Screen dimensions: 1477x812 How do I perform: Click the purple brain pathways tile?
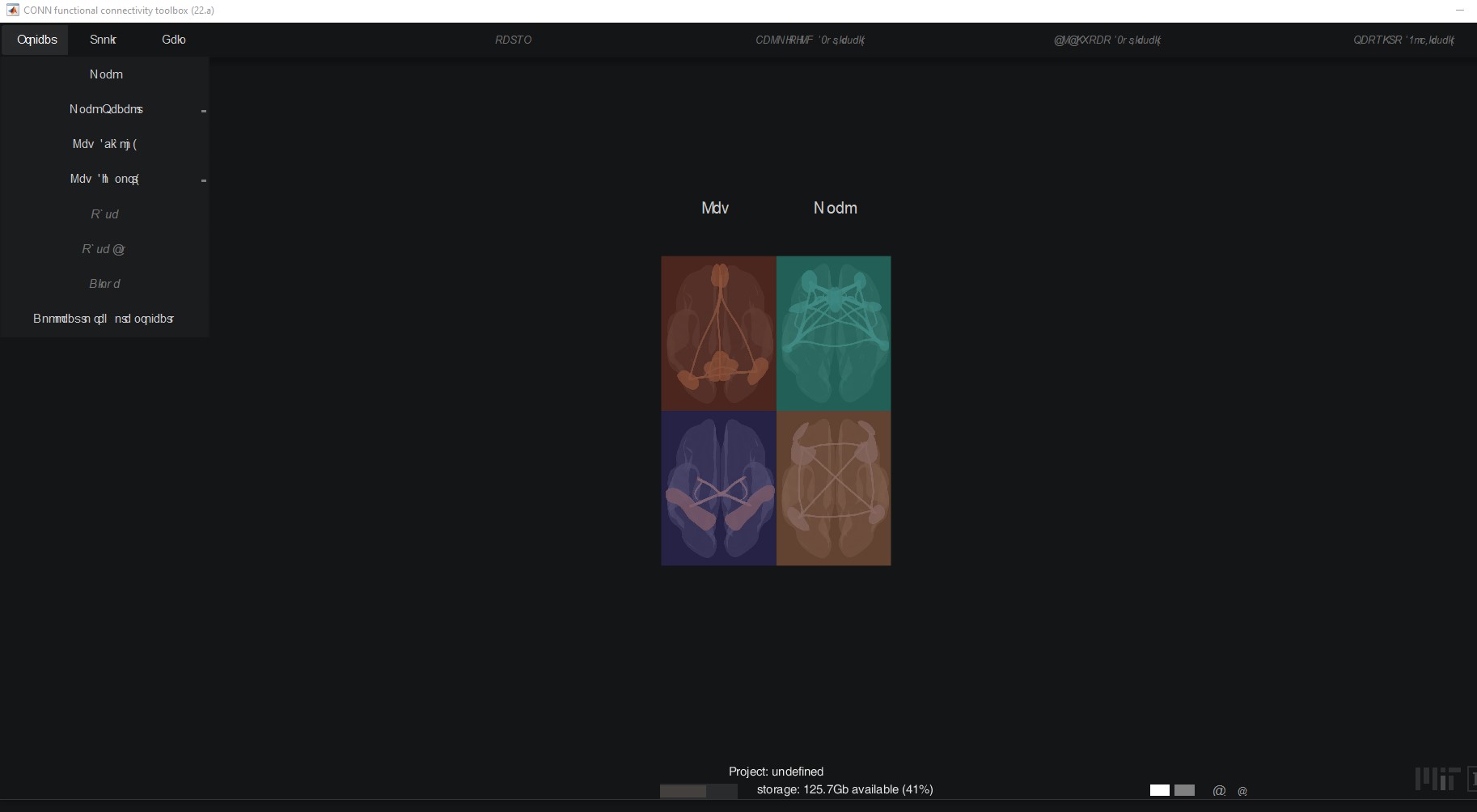[x=718, y=488]
